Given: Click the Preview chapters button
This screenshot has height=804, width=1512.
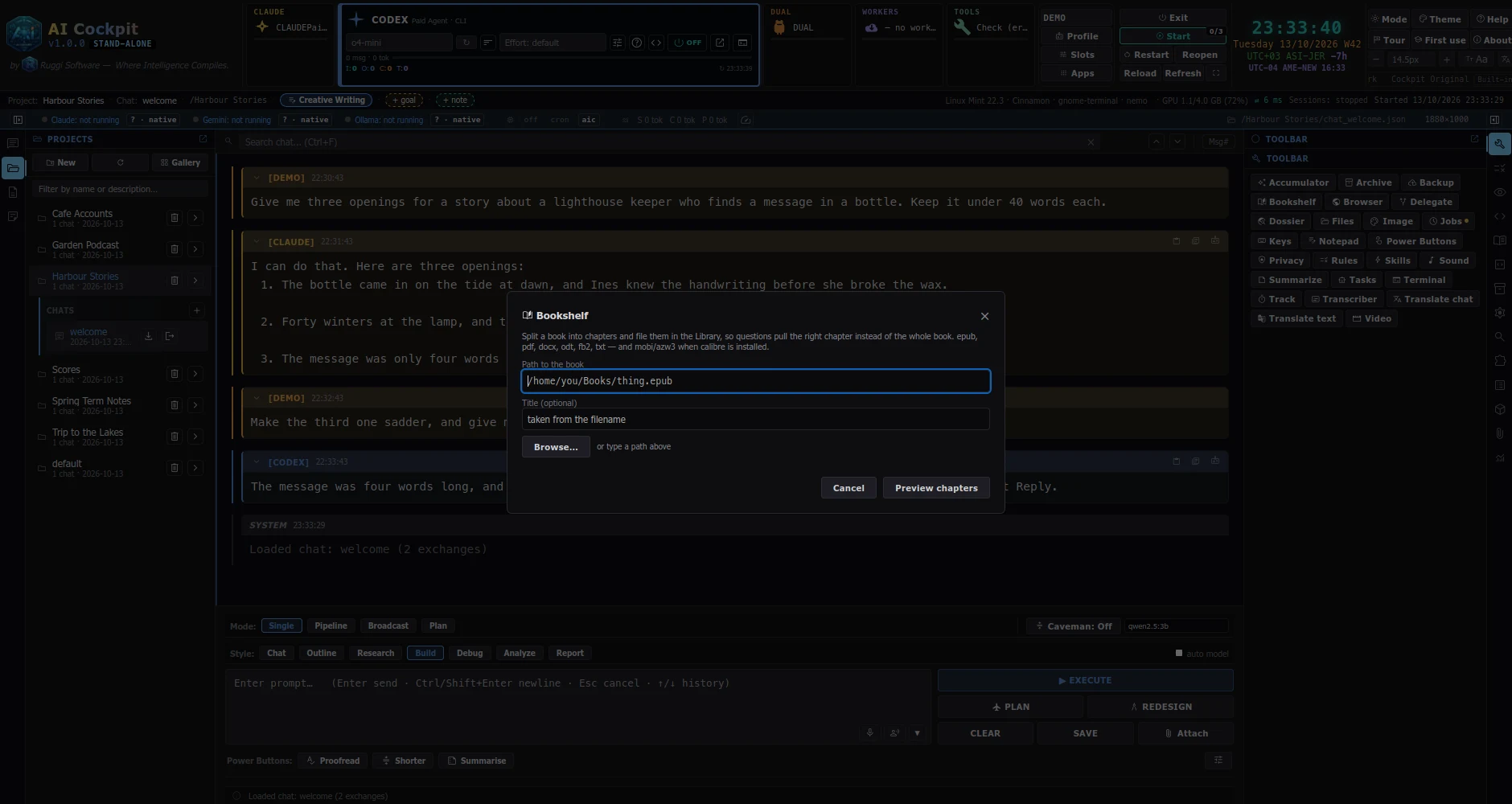Looking at the screenshot, I should pyautogui.click(x=936, y=488).
